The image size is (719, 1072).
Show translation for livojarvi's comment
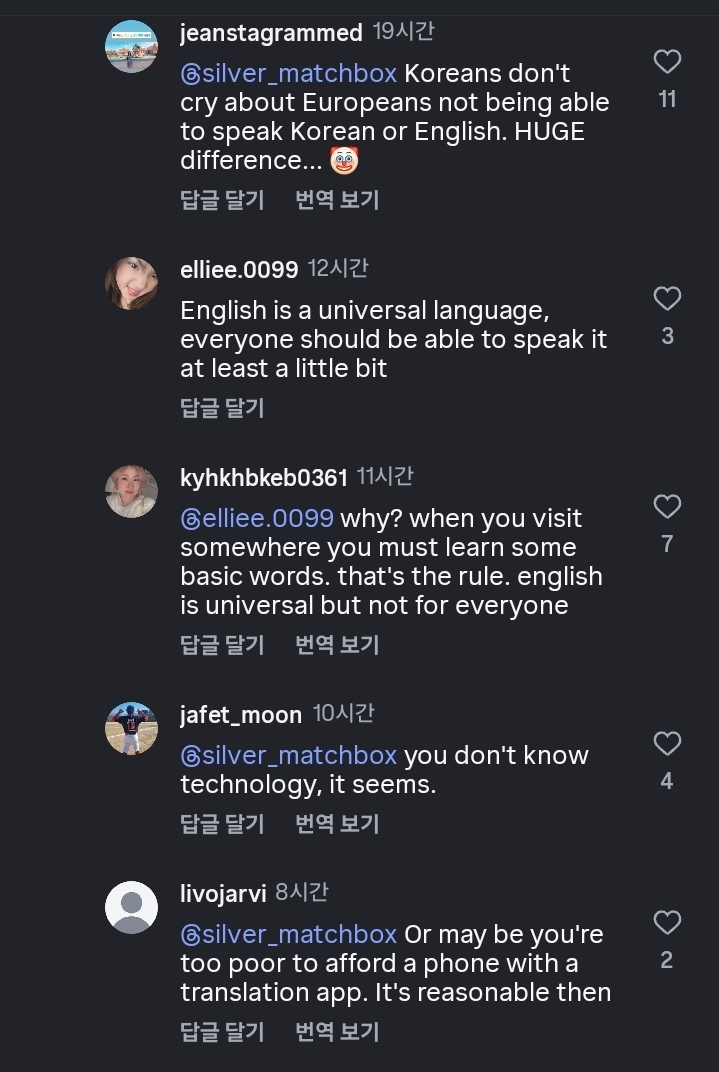(337, 1032)
